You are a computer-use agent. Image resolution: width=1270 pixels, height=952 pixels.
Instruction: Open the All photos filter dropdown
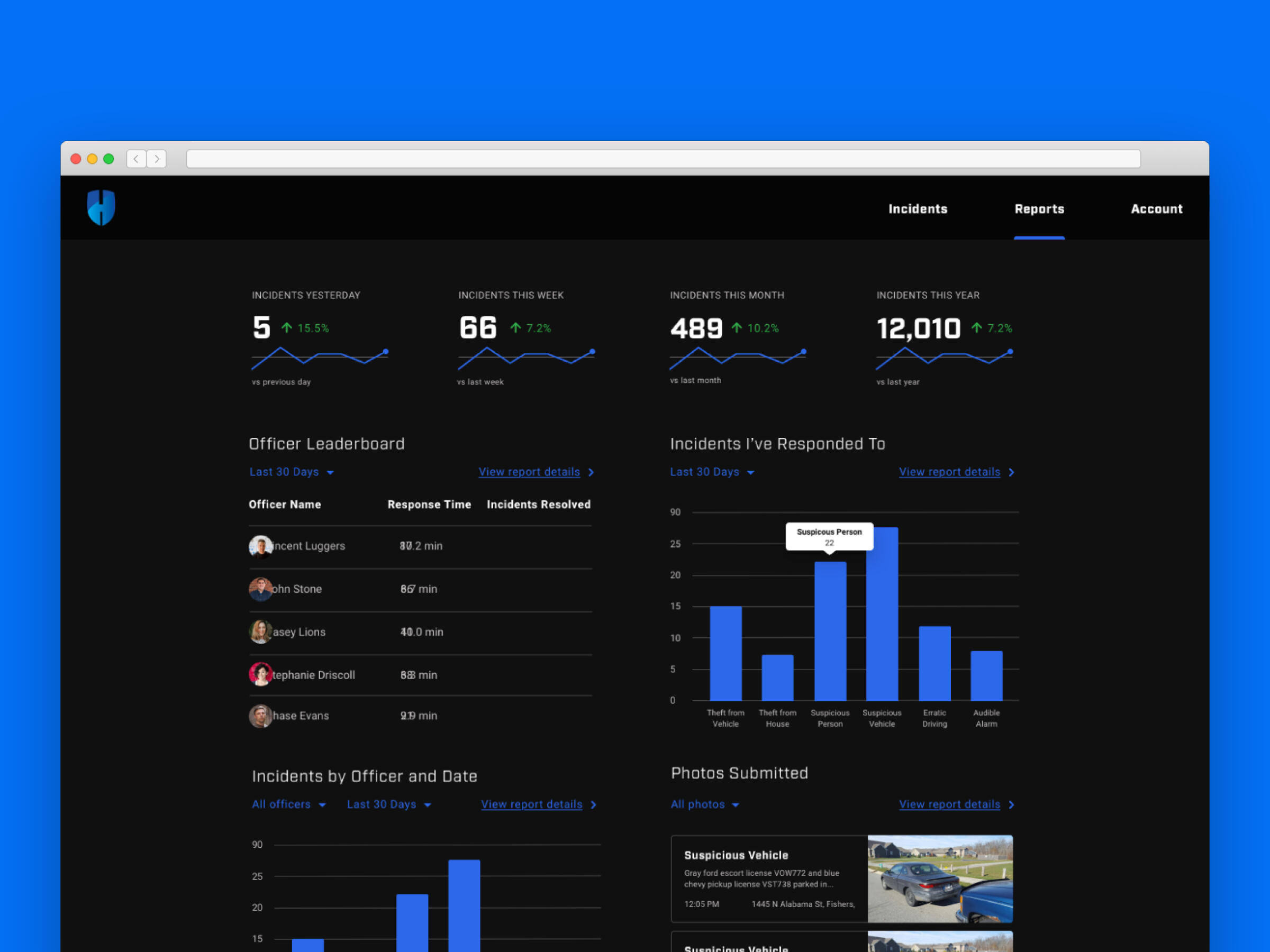coord(704,804)
